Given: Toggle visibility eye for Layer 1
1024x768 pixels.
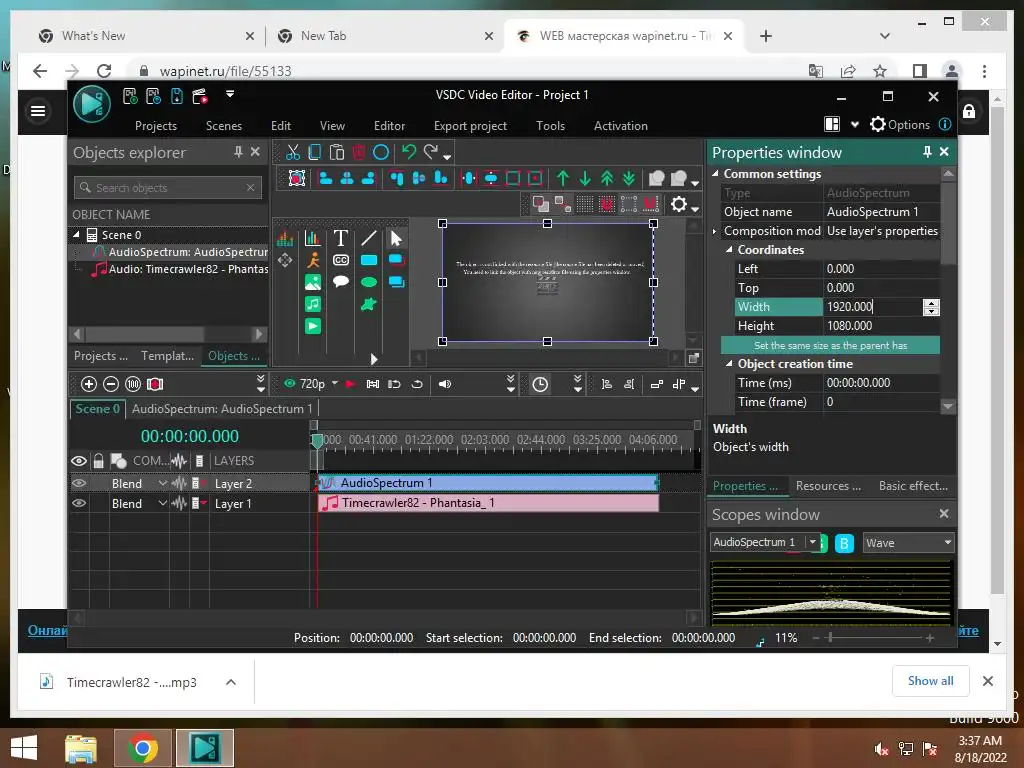Looking at the screenshot, I should 79,504.
